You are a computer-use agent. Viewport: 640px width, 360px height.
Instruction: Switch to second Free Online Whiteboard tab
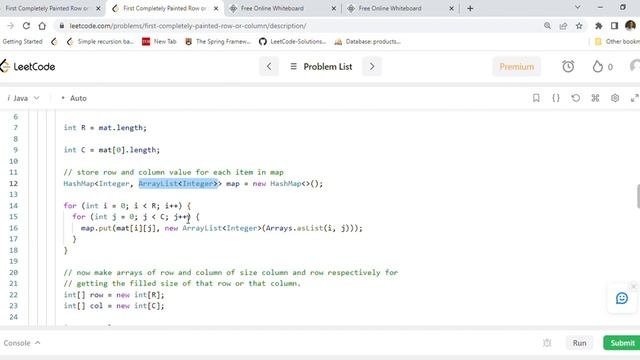[390, 8]
